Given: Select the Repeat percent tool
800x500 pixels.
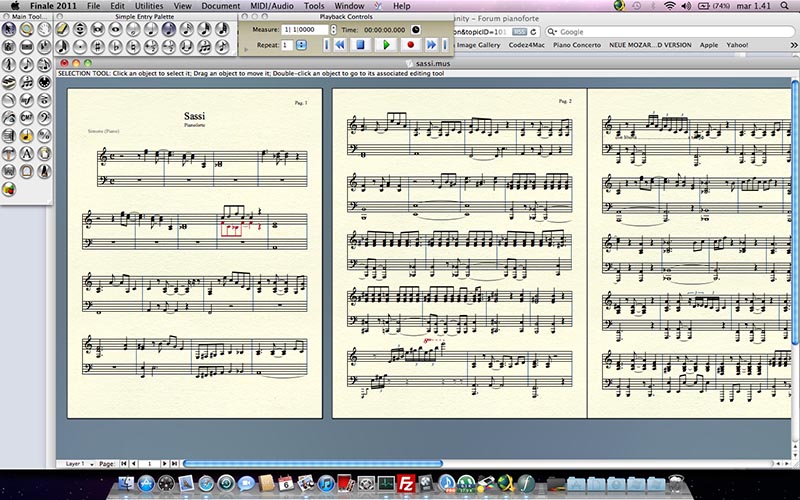Looking at the screenshot, I should click(x=44, y=136).
